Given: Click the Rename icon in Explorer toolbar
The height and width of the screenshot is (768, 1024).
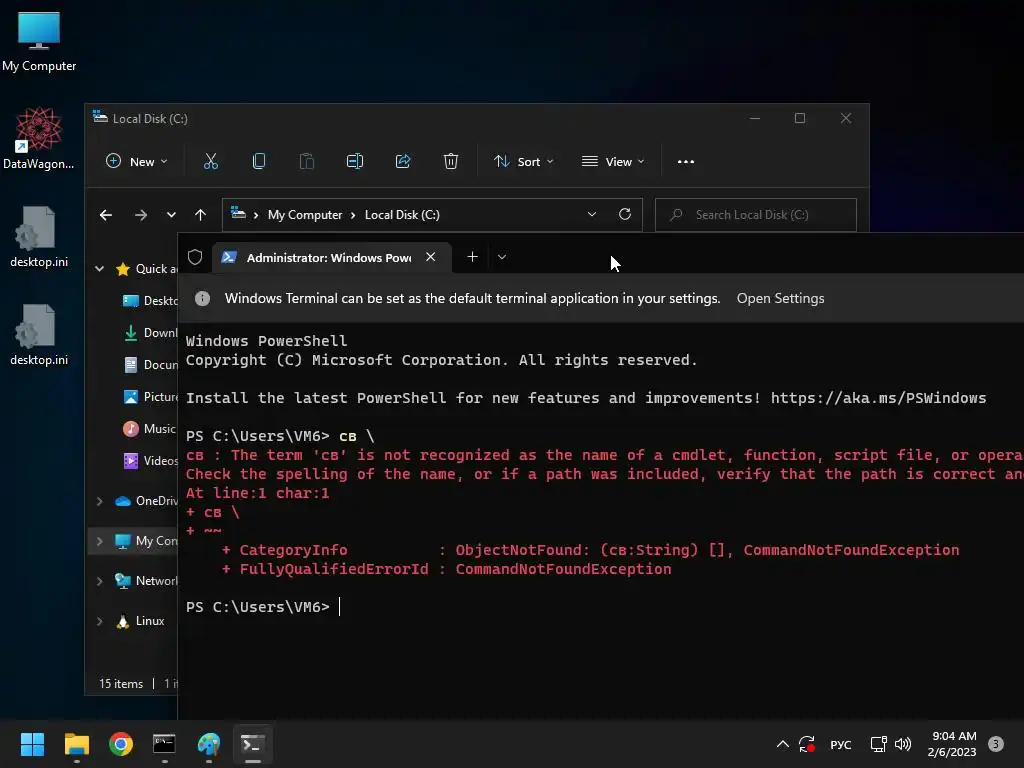Looking at the screenshot, I should point(355,161).
